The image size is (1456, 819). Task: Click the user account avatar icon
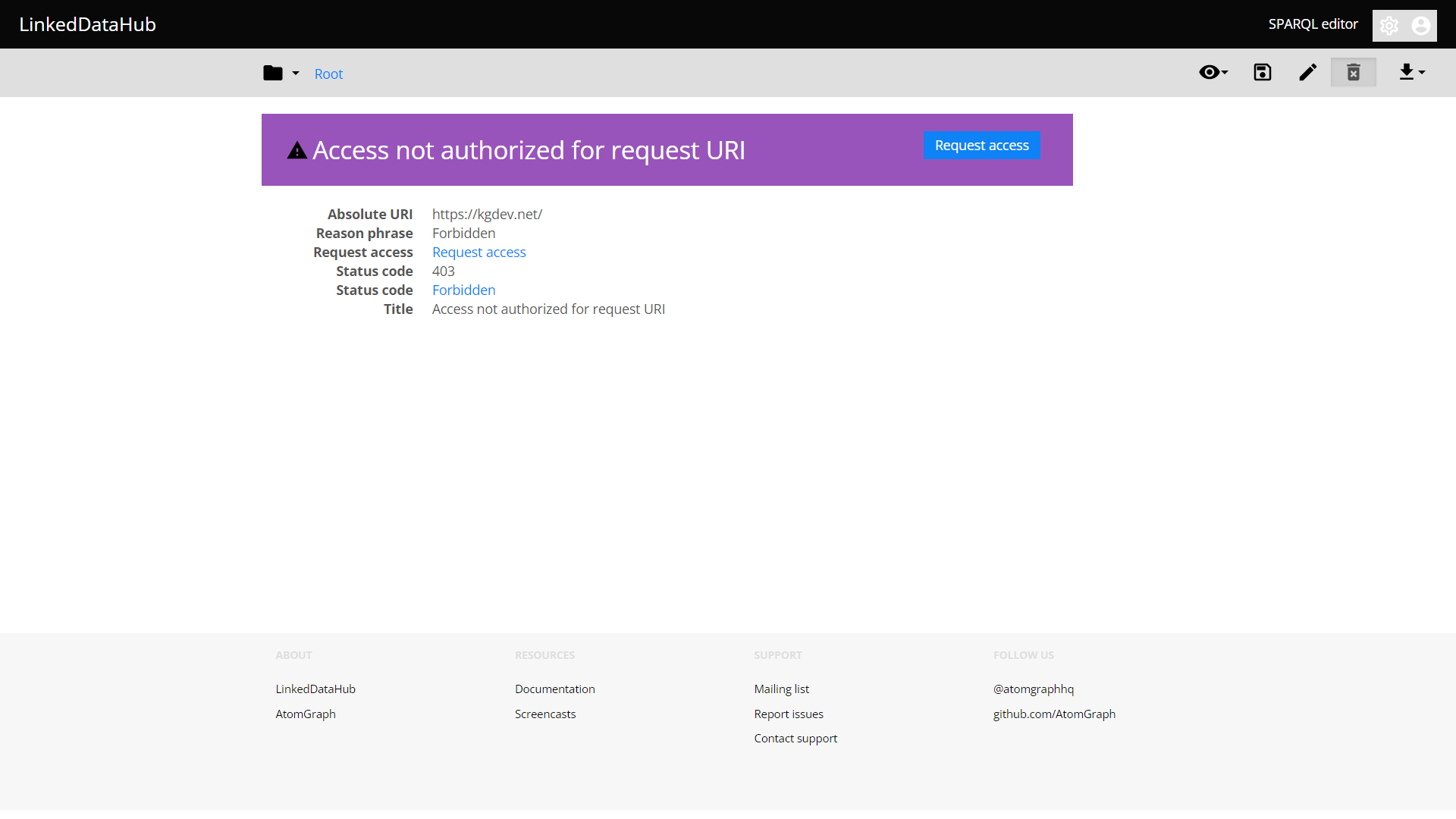pos(1421,26)
